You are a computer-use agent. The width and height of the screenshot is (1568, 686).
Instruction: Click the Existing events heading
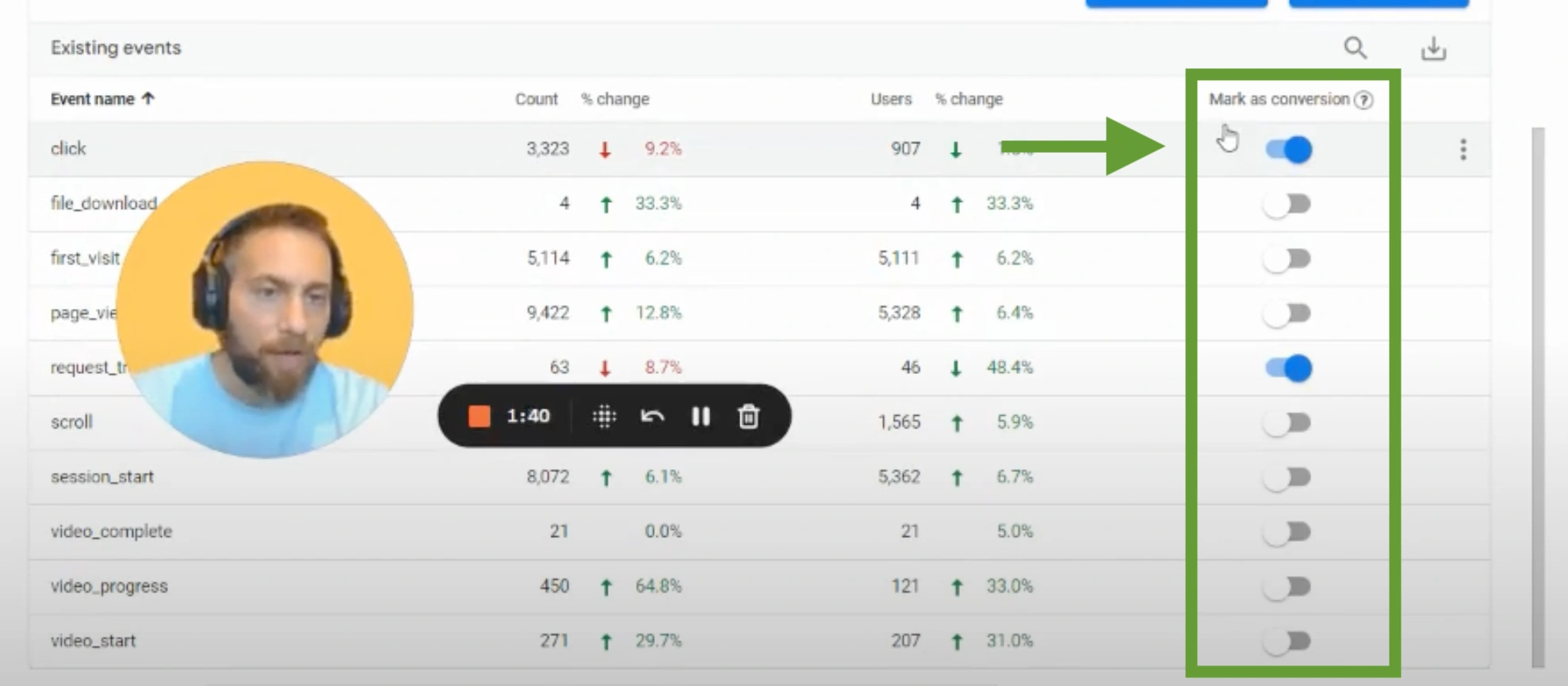[116, 48]
